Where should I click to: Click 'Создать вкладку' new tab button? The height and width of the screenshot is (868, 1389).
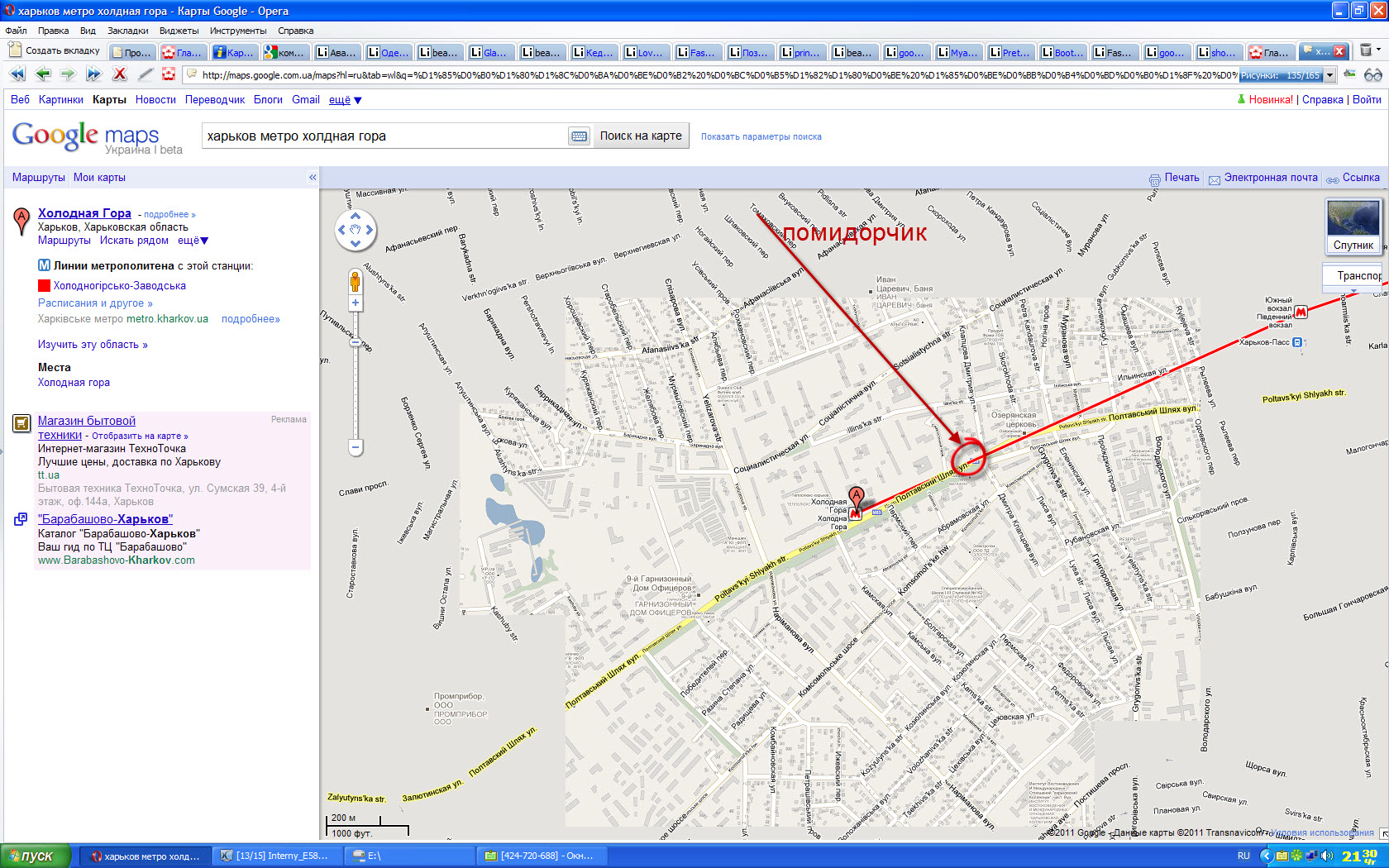click(55, 50)
